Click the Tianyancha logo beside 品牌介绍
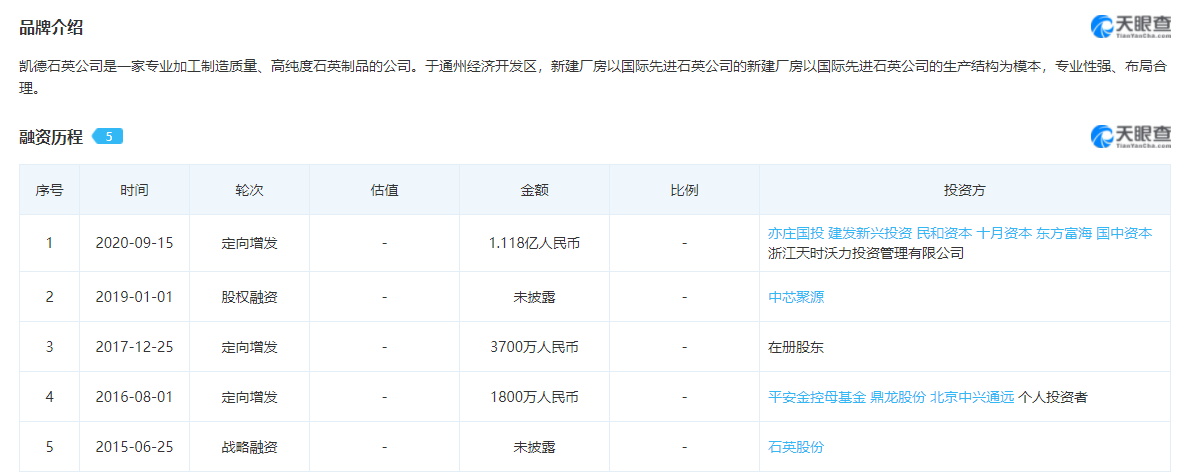Image resolution: width=1183 pixels, height=472 pixels. pyautogui.click(x=1130, y=27)
